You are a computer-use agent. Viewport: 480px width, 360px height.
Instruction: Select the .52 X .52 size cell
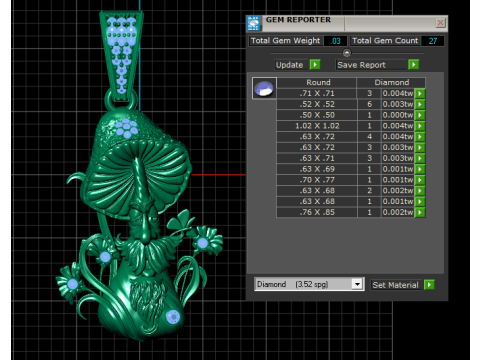coord(317,104)
